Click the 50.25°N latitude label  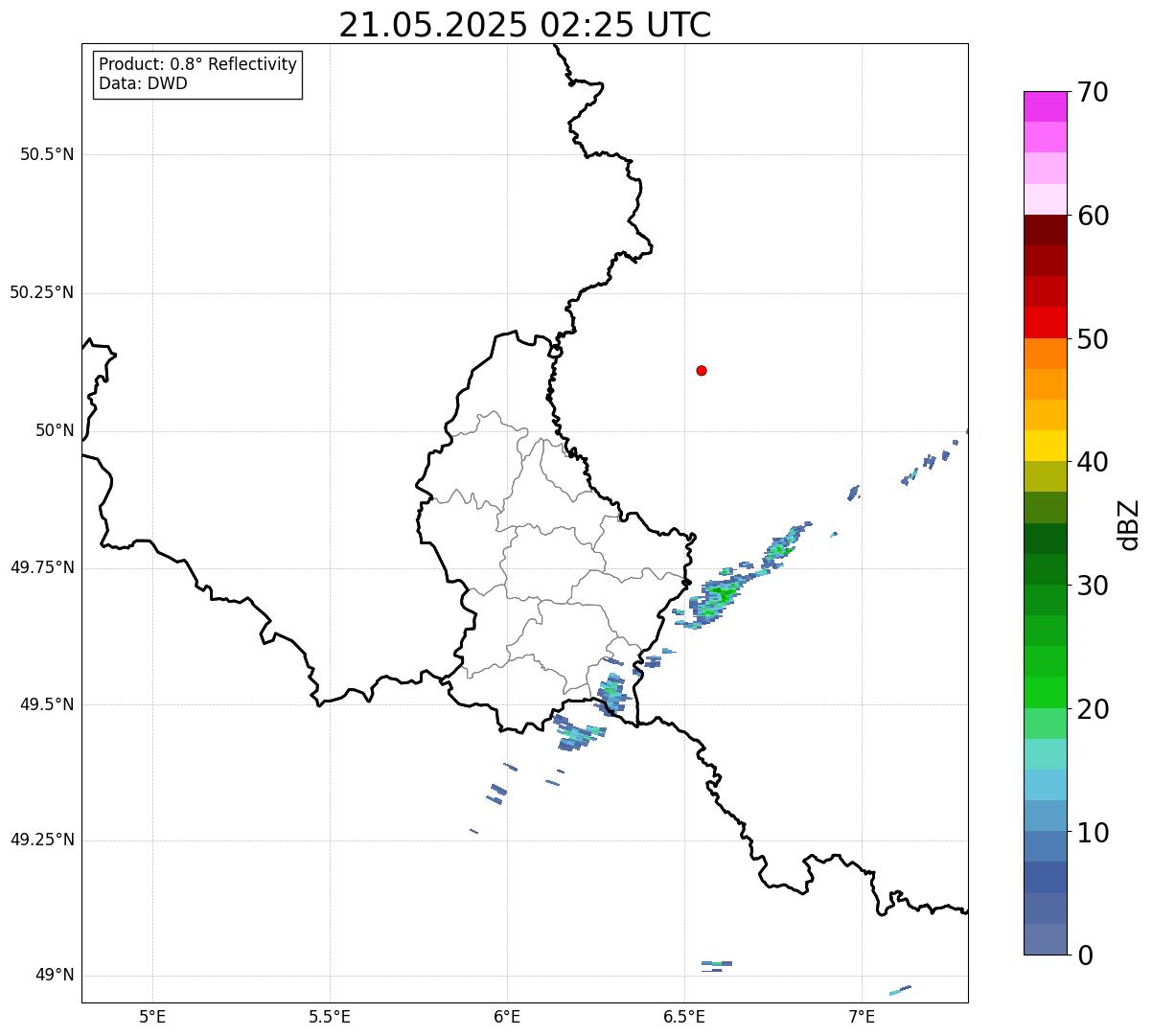pyautogui.click(x=42, y=292)
